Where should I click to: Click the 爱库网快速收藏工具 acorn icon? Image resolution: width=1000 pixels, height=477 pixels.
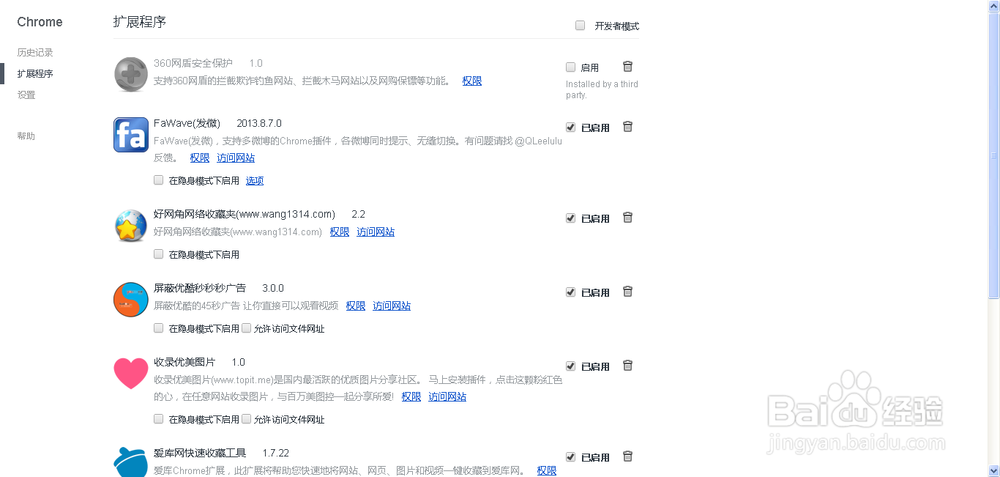(131, 461)
